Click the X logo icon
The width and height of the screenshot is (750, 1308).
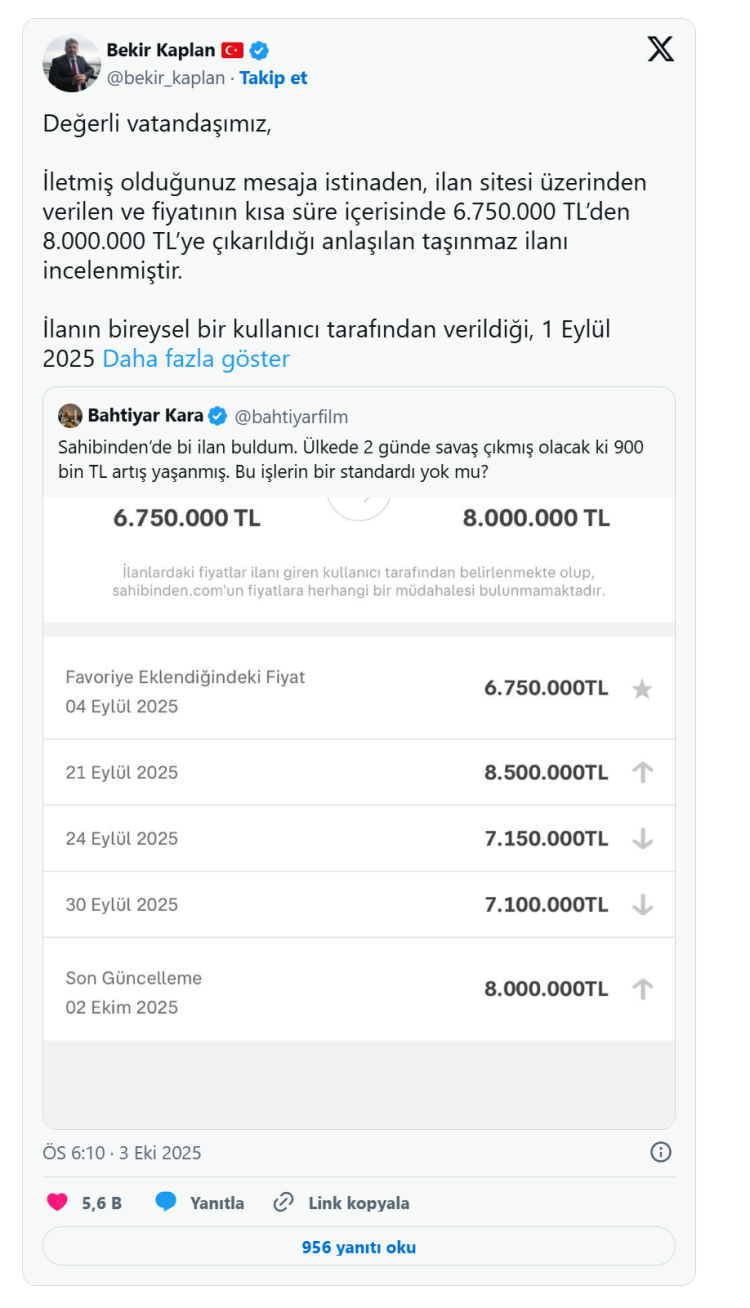pos(660,49)
